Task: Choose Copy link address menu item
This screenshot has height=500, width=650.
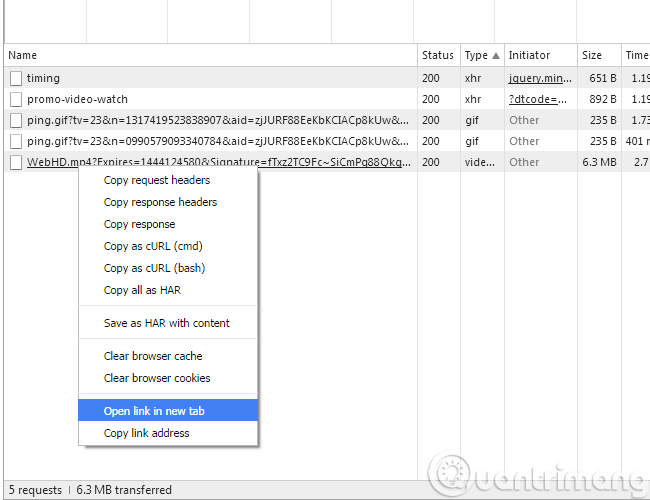Action: [x=146, y=433]
